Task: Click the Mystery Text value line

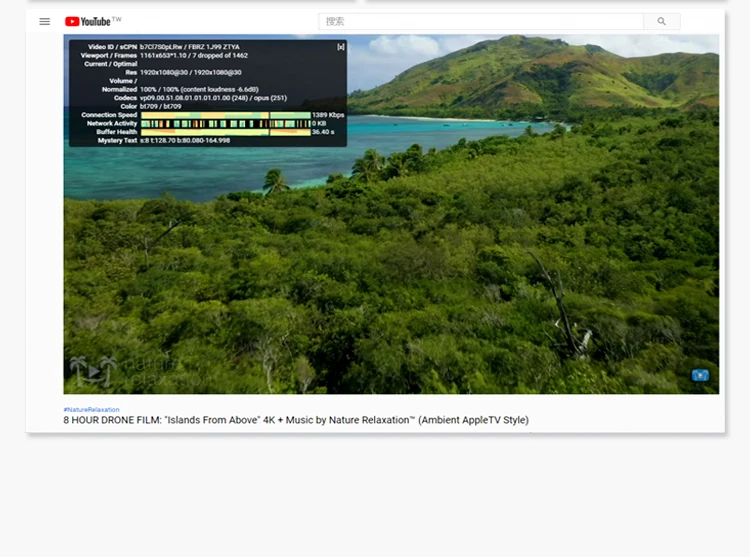Action: pos(185,141)
